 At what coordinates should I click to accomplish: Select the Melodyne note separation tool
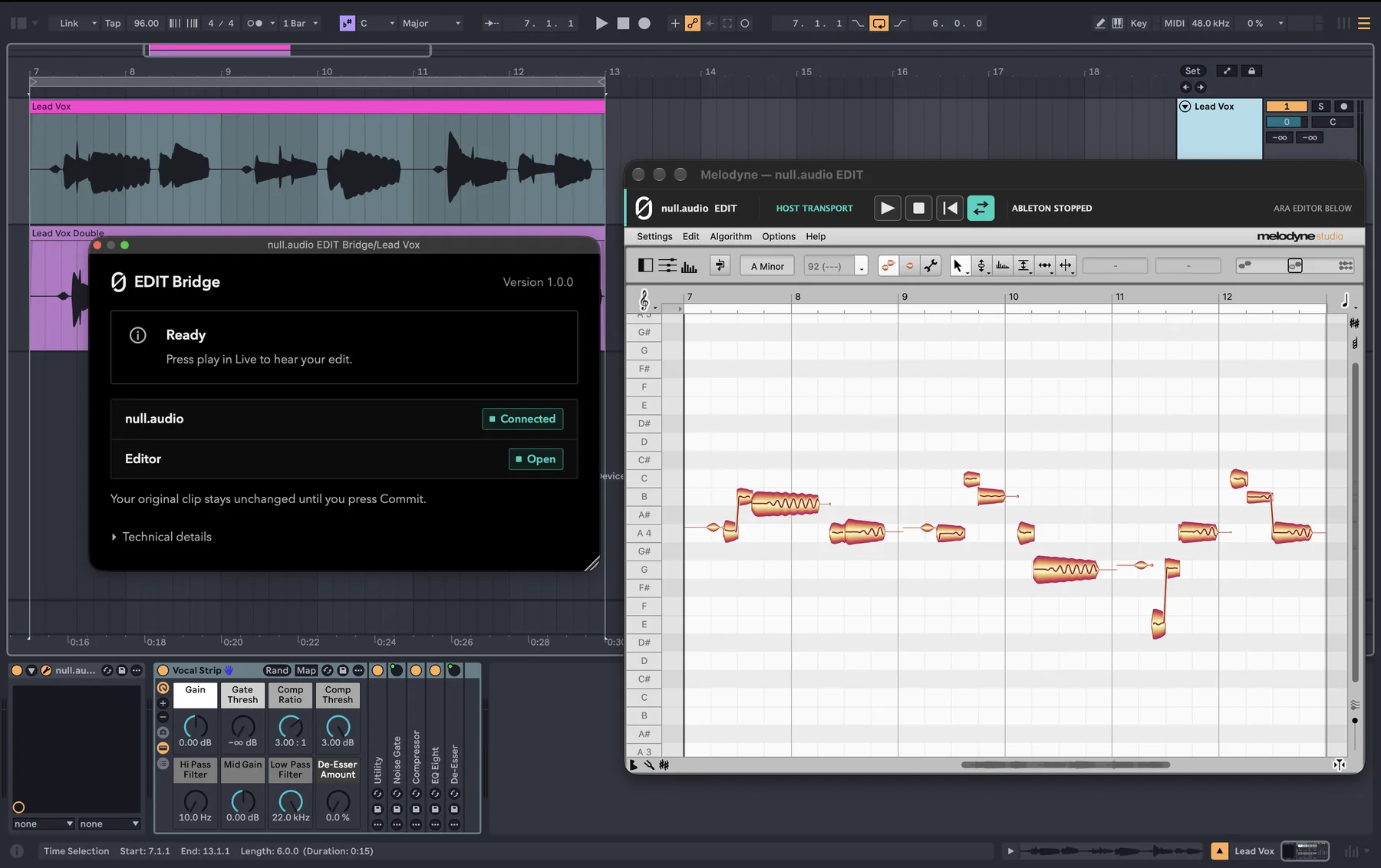tap(1066, 266)
